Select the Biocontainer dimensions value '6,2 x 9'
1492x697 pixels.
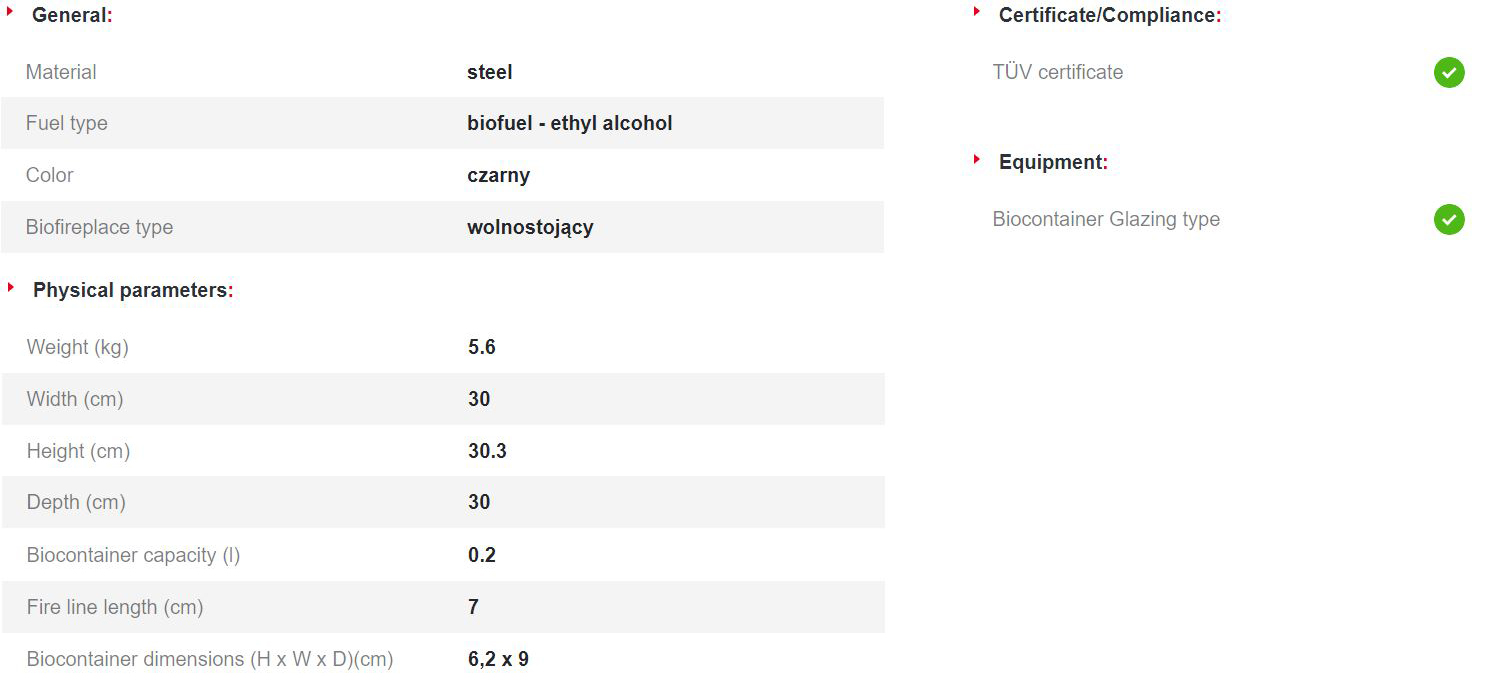(x=498, y=659)
